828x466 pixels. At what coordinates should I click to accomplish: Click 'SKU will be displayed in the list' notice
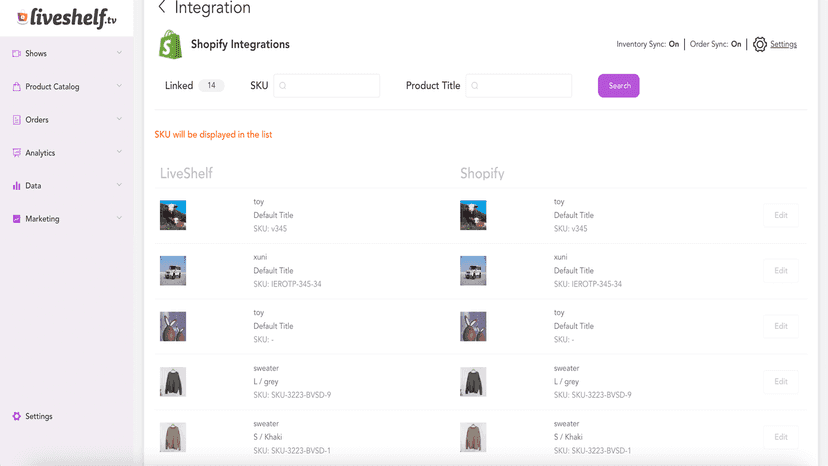(213, 135)
